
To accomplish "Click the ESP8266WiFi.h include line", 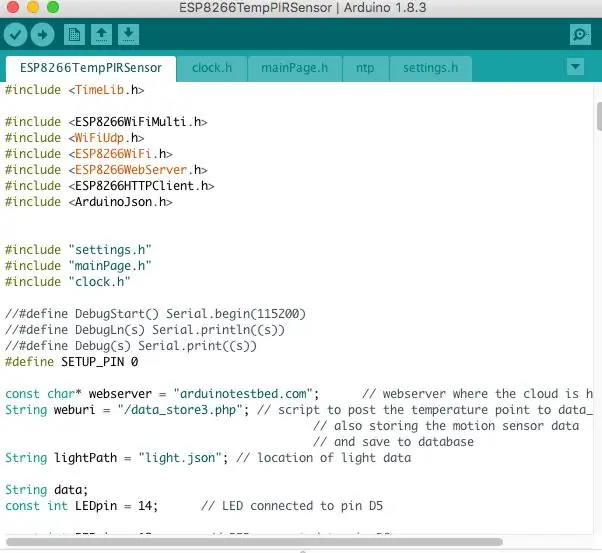I will tap(89, 154).
